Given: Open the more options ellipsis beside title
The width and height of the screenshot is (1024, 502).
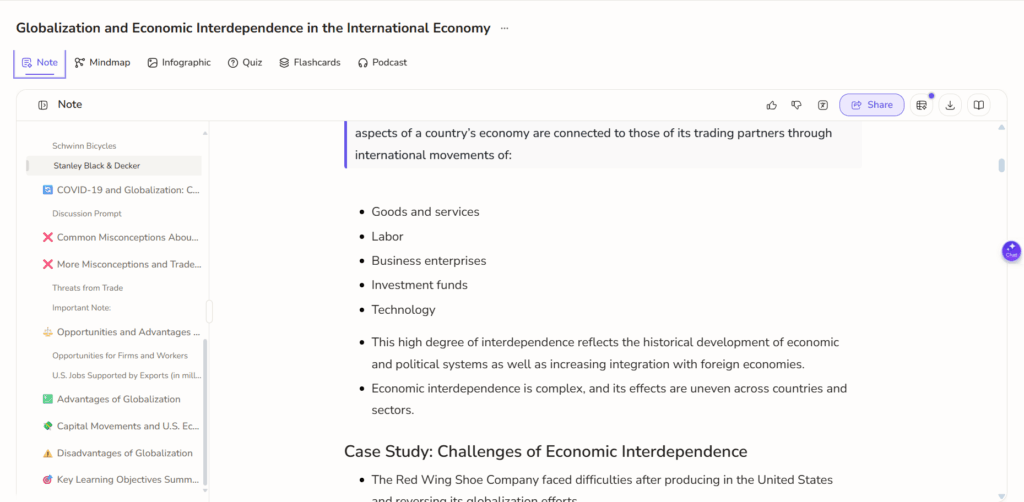Looking at the screenshot, I should point(504,28).
